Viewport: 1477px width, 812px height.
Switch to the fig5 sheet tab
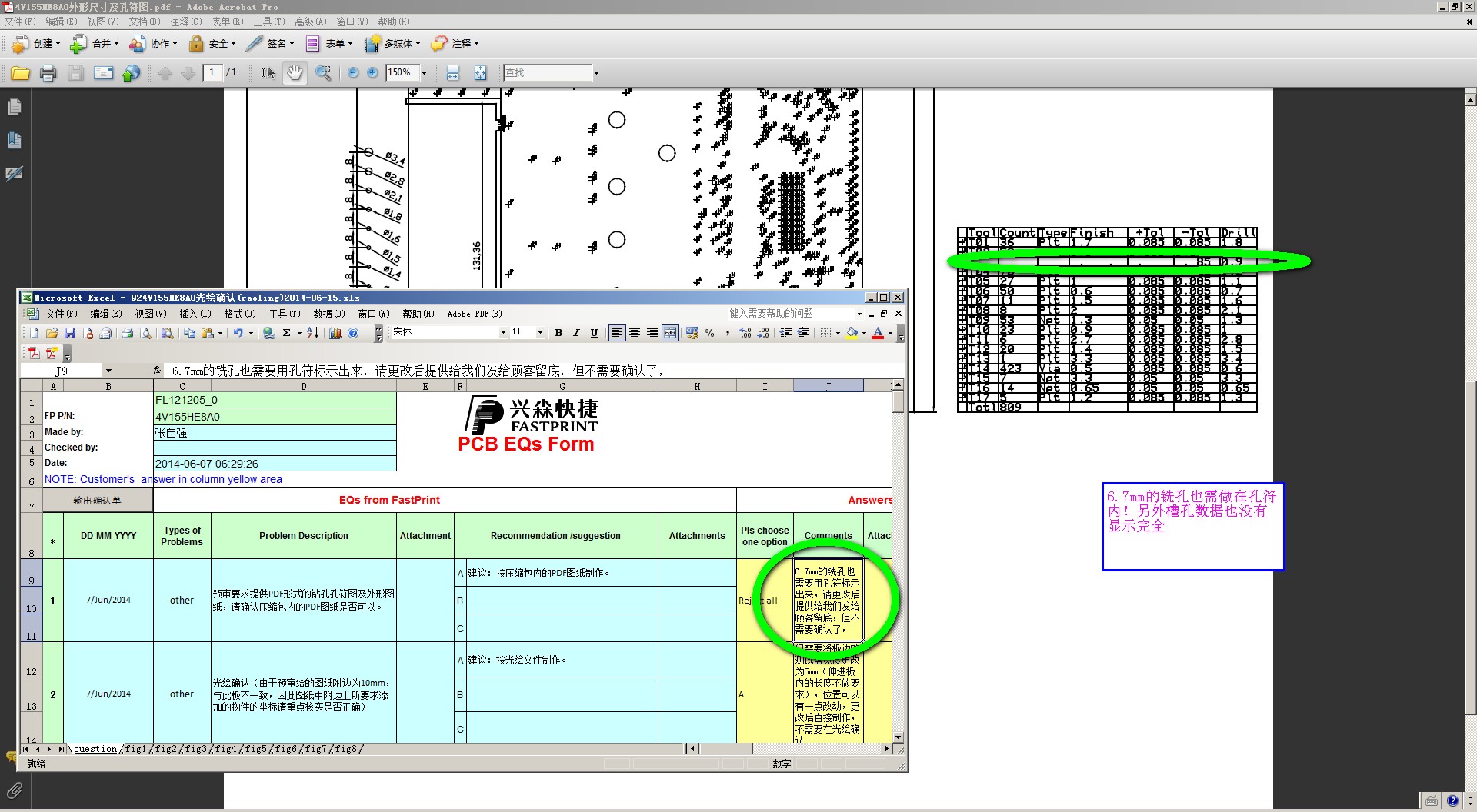(x=255, y=749)
